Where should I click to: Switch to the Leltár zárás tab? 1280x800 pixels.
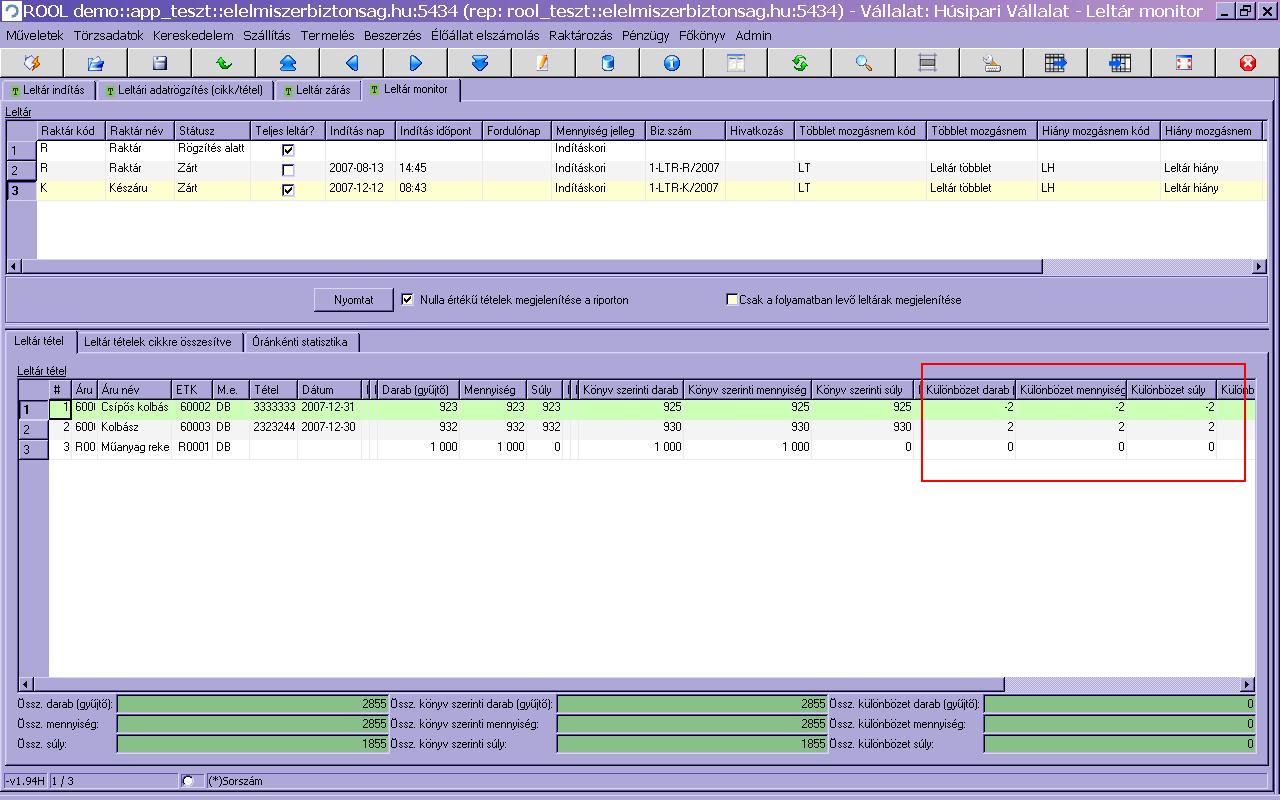[x=317, y=90]
